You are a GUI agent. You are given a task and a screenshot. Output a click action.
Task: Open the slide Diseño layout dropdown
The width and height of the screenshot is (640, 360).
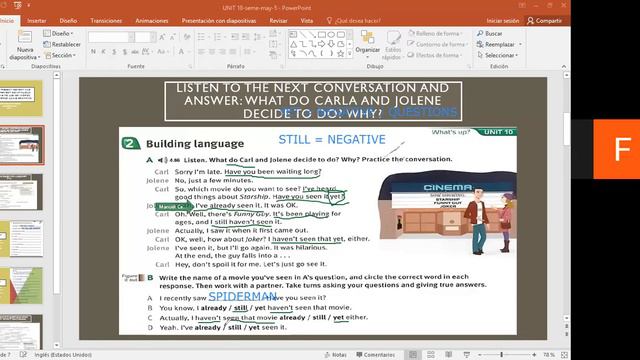58,33
